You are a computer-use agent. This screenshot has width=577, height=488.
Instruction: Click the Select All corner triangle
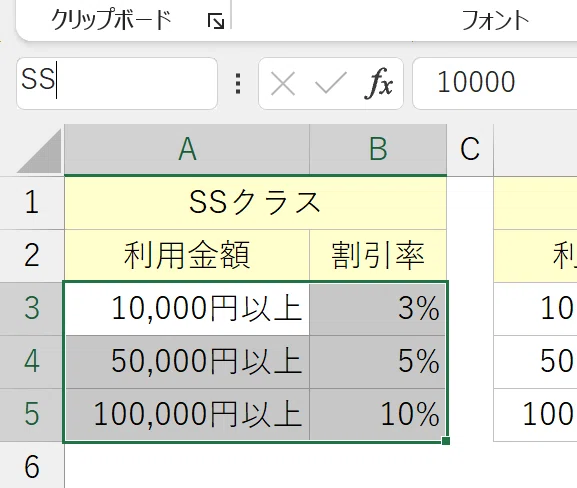pyautogui.click(x=40, y=152)
